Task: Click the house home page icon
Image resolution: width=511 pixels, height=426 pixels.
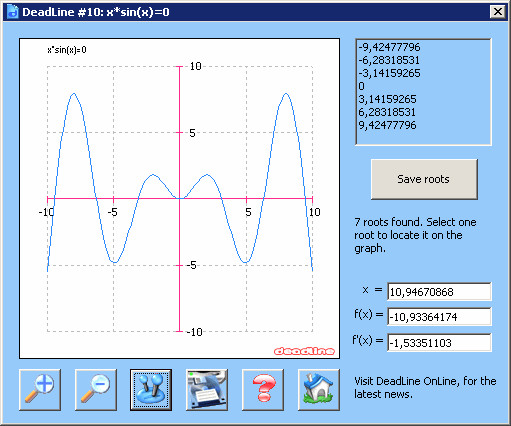Action: tap(319, 390)
